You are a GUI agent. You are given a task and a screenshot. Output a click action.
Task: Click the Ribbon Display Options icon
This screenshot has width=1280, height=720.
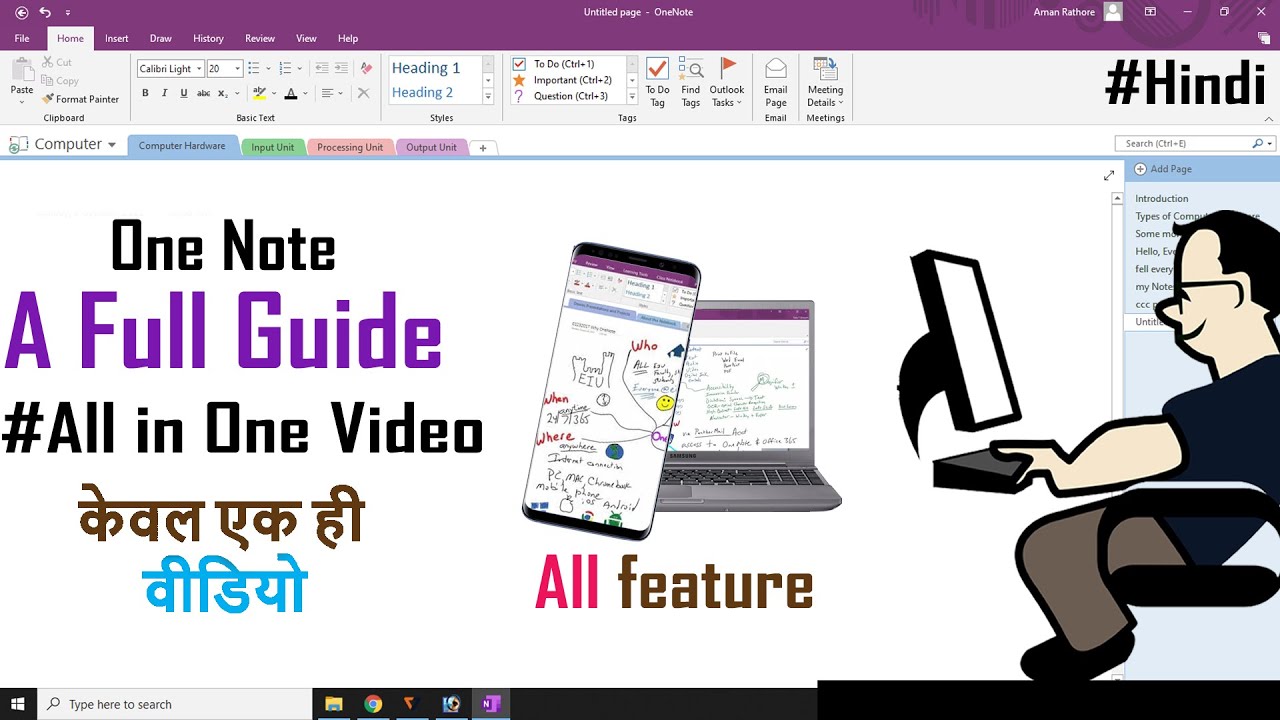(x=1150, y=12)
